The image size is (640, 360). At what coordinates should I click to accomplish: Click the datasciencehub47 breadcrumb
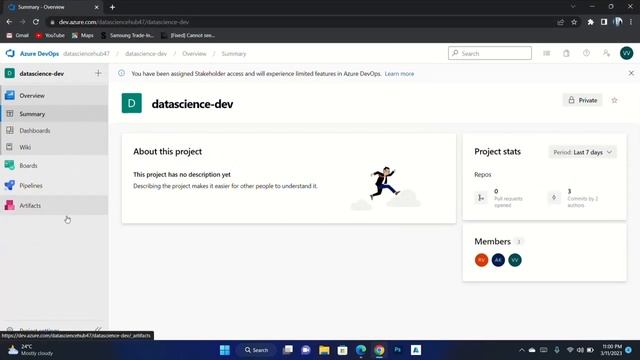[x=87, y=53]
